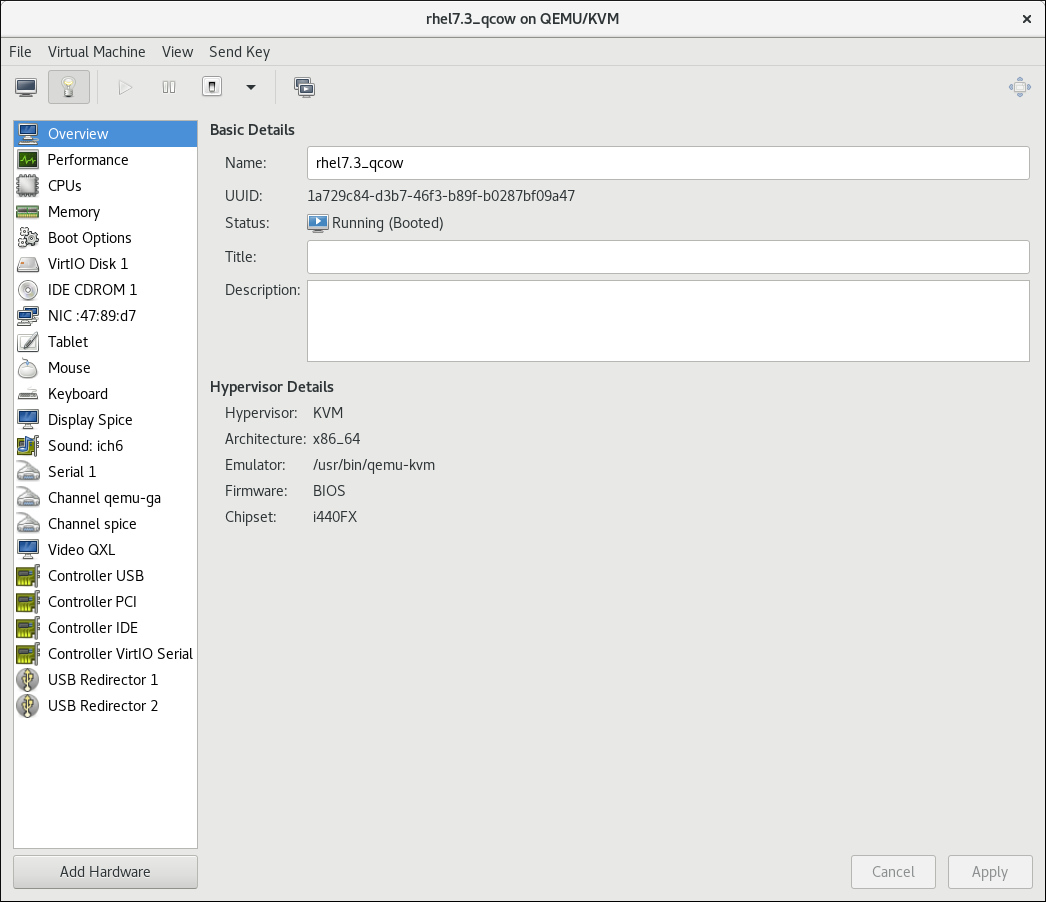Viewport: 1046px width, 902px height.
Task: Click the Name field containing rhel7.3_qcow
Action: pos(668,163)
